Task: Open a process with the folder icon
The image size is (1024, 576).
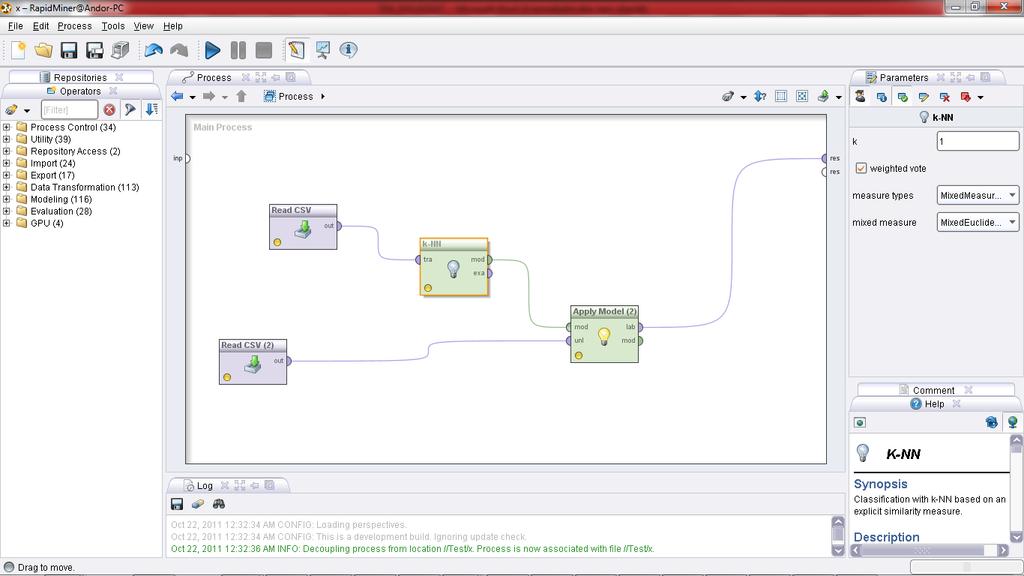Action: tap(43, 50)
